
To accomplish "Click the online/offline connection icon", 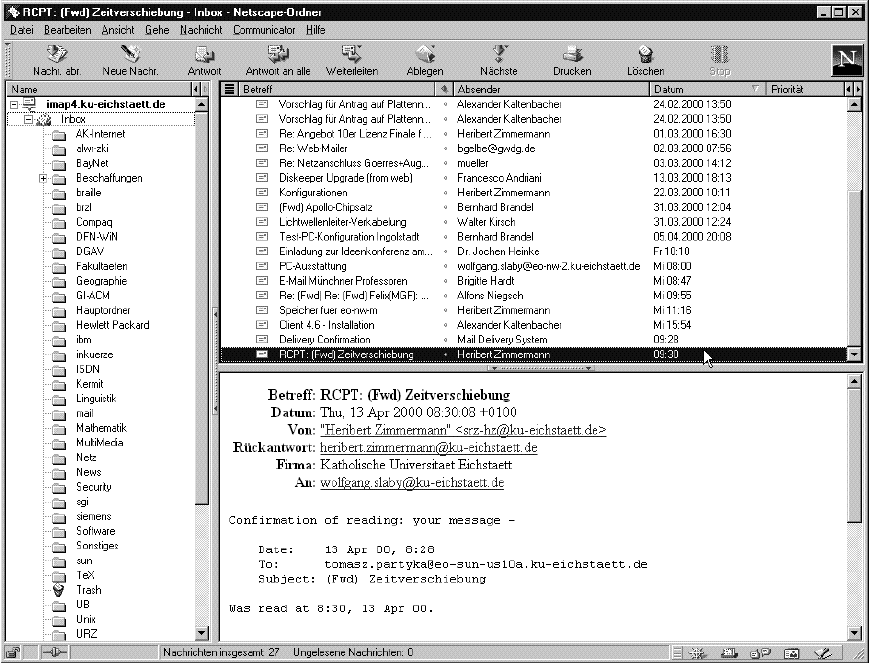I will [x=54, y=652].
